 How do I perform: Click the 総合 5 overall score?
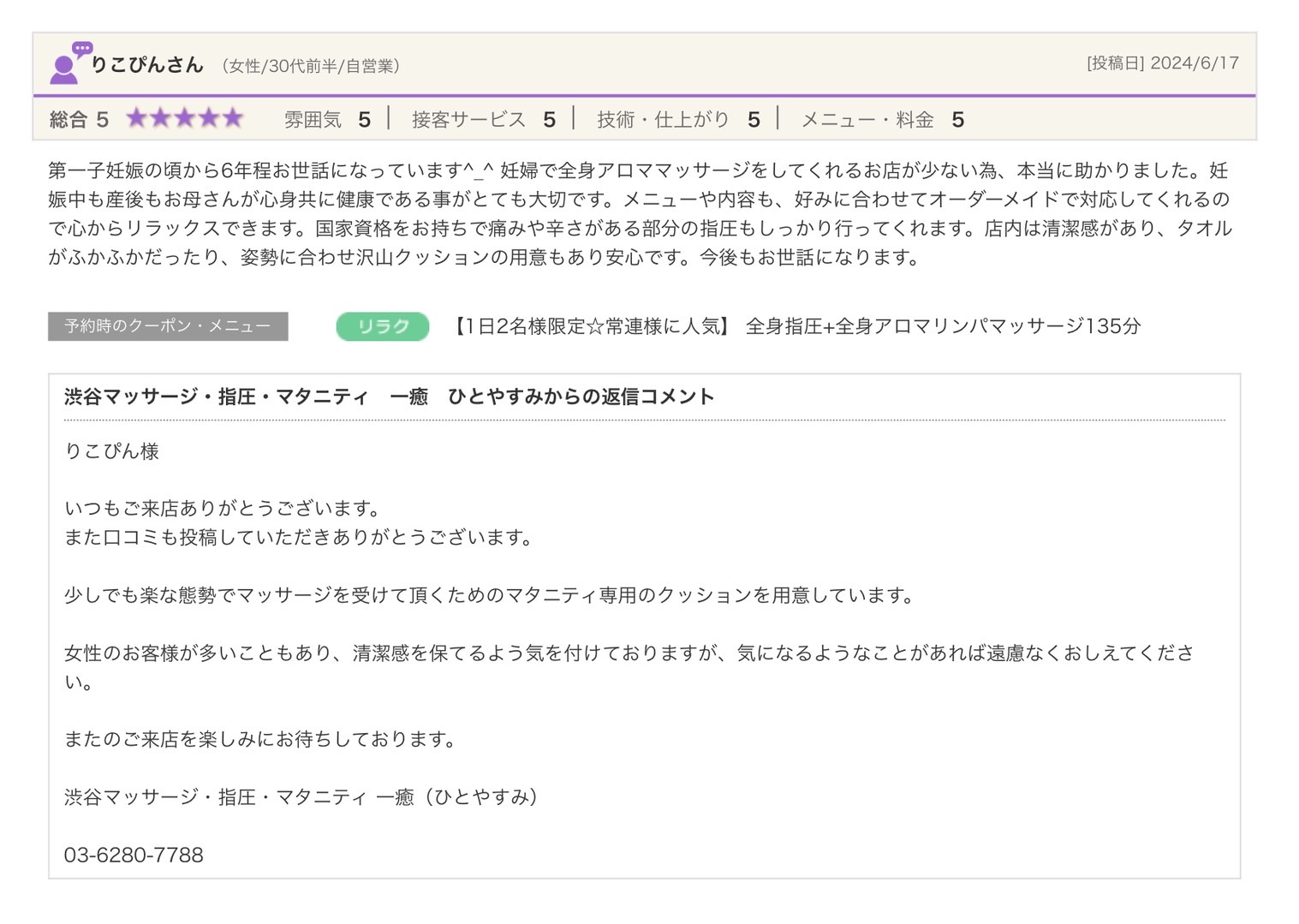coord(79,119)
